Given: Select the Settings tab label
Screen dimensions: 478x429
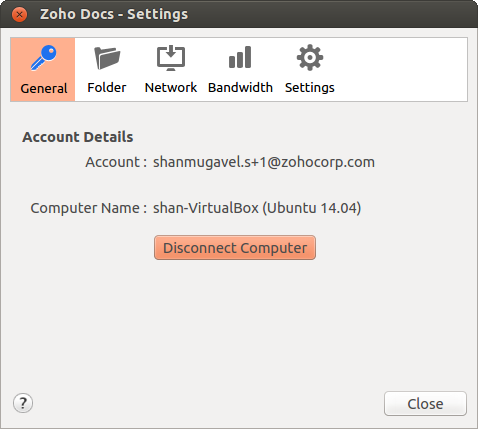Looking at the screenshot, I should click(x=310, y=88).
